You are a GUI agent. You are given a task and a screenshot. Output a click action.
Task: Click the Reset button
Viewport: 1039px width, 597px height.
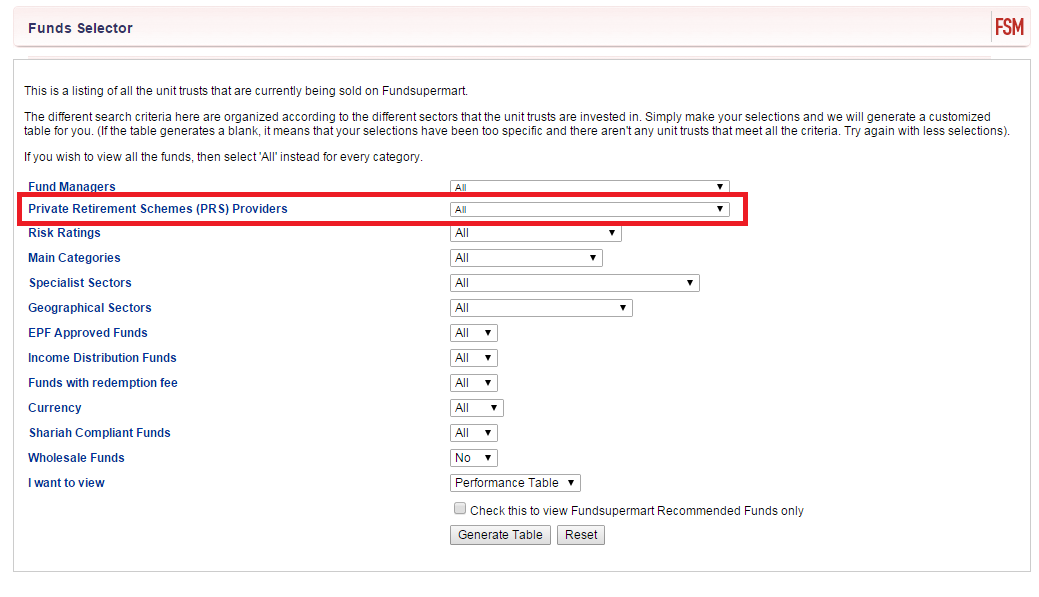pyautogui.click(x=581, y=535)
